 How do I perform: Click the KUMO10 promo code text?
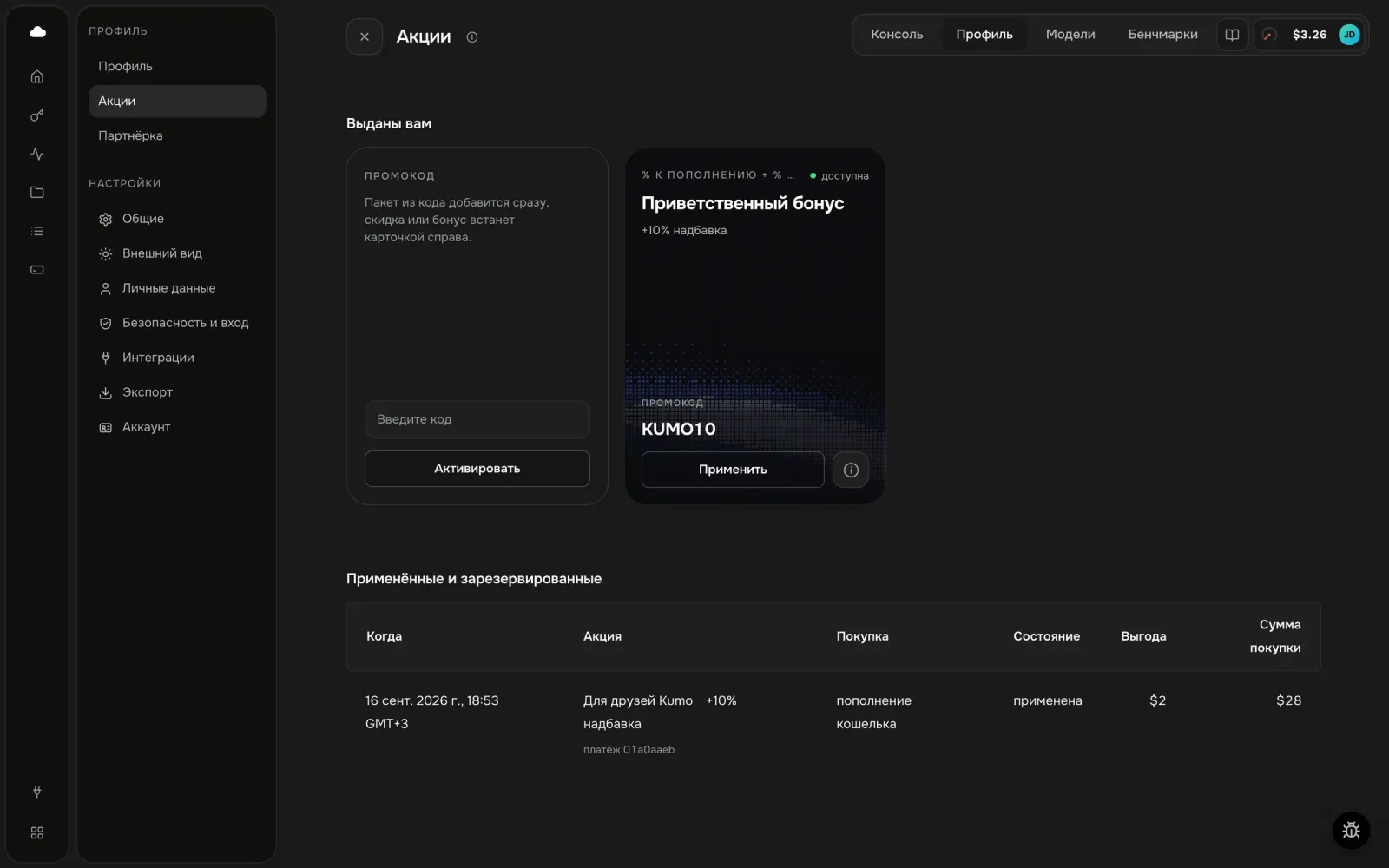click(x=678, y=429)
